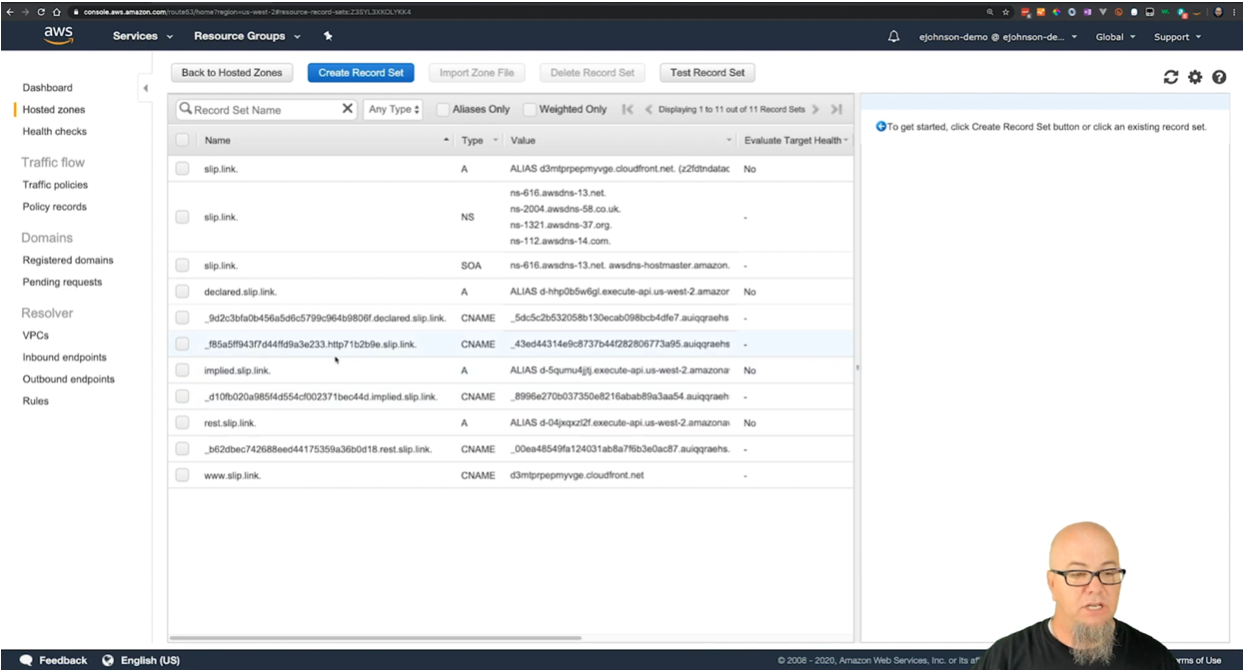
Task: Click the AWS logo to go home
Action: coord(57,36)
